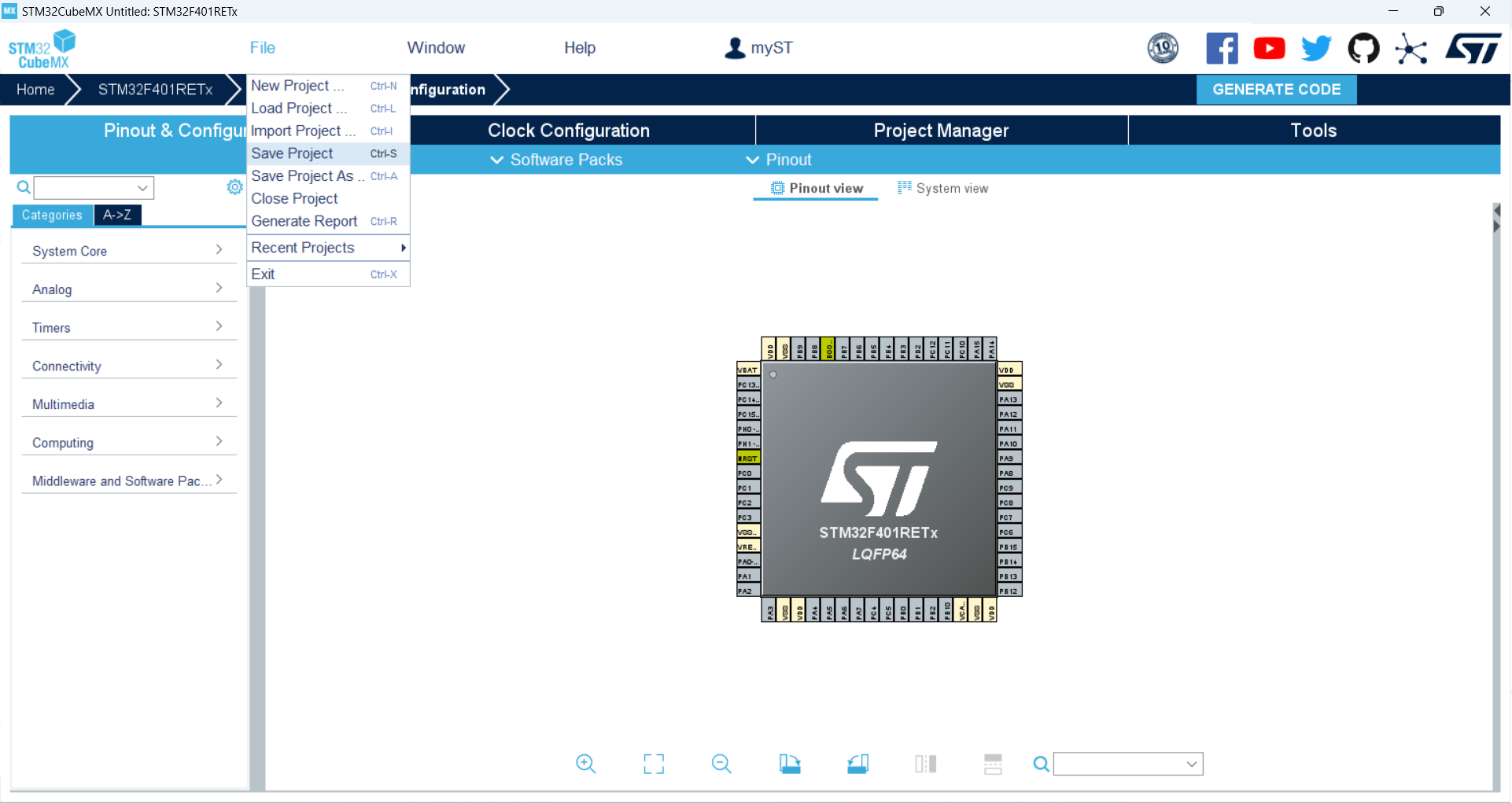Screen dimensions: 1512x803
Task: Open the Pinout dropdown menu
Action: pos(779,160)
